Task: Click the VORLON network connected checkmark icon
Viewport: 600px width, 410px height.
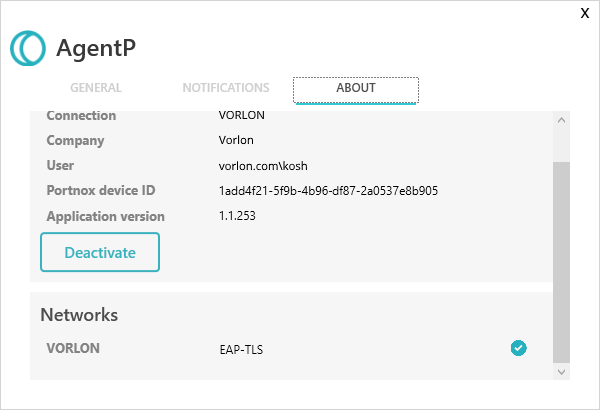Action: [518, 348]
